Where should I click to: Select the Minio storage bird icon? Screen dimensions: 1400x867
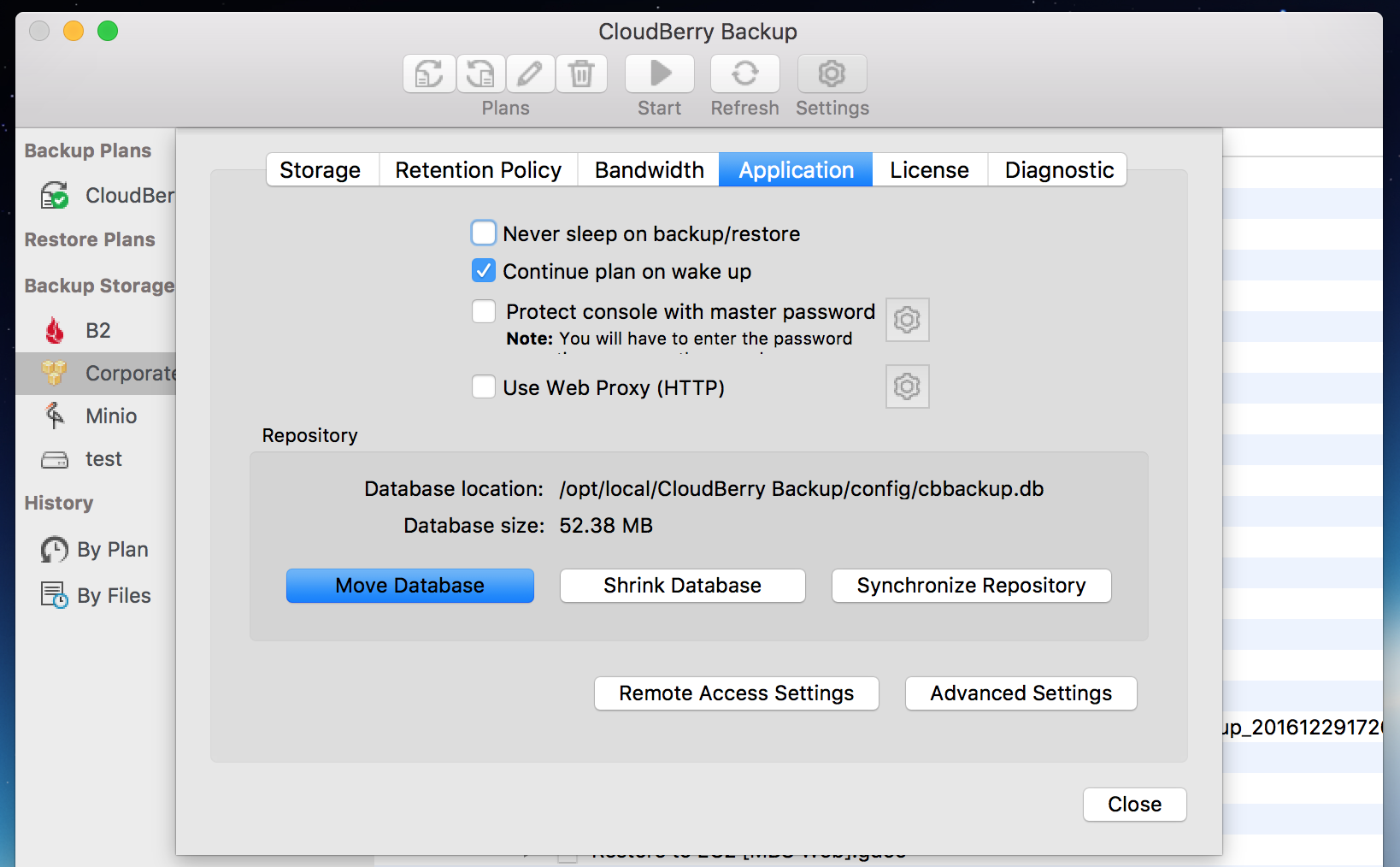tap(55, 416)
